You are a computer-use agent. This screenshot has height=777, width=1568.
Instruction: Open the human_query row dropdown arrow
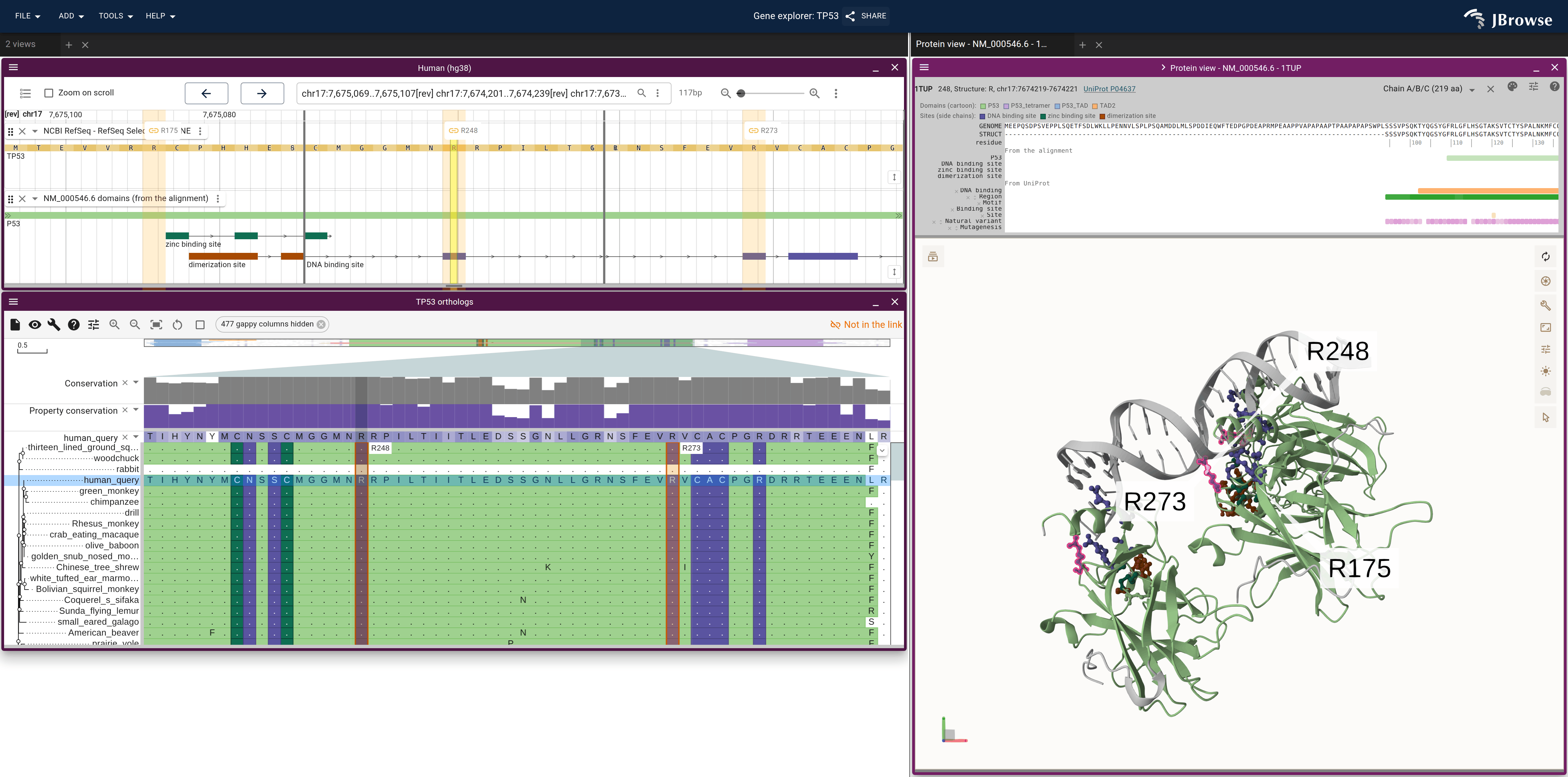click(x=136, y=437)
